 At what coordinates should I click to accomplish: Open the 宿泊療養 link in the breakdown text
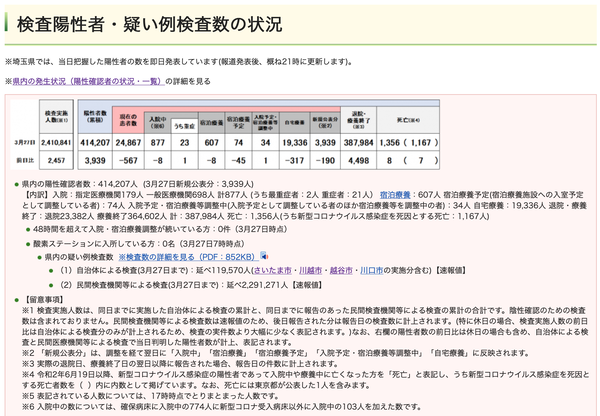coord(395,195)
